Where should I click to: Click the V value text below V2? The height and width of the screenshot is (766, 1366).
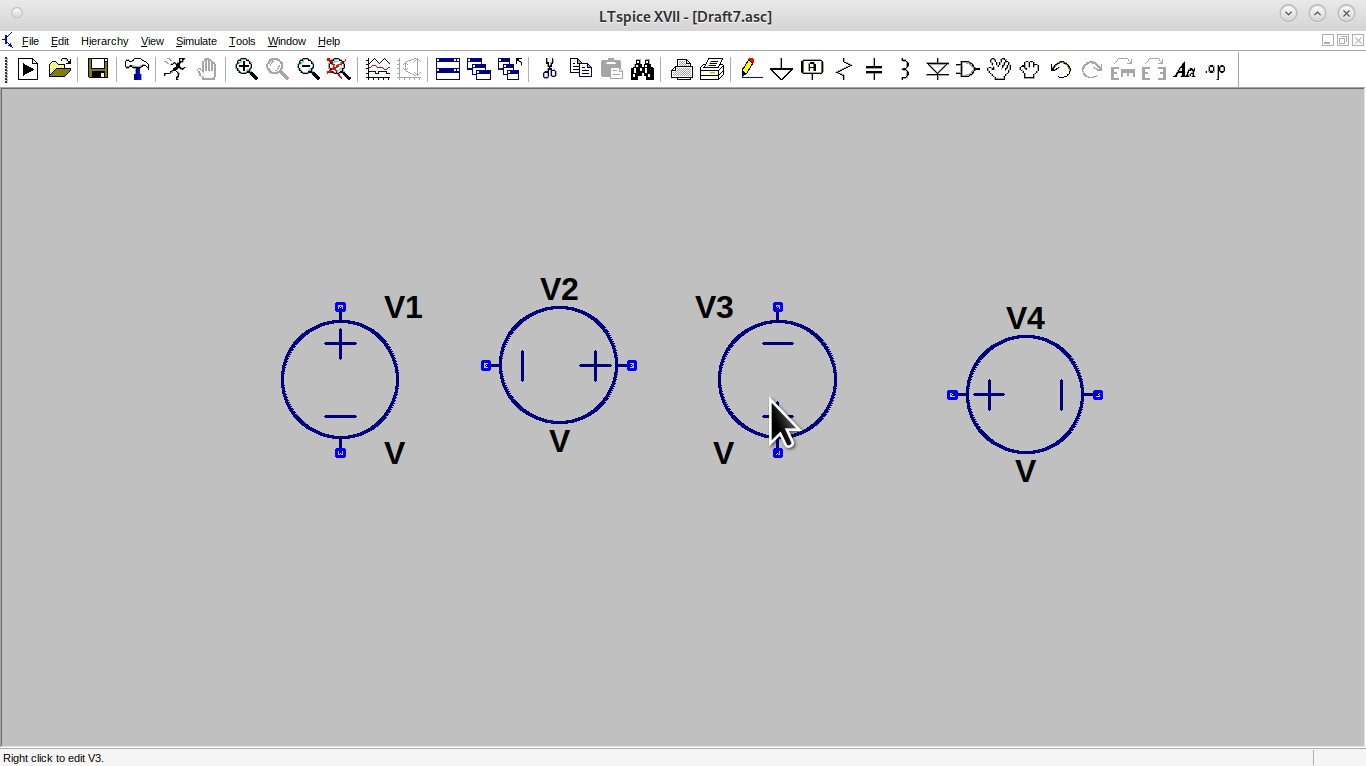coord(559,441)
